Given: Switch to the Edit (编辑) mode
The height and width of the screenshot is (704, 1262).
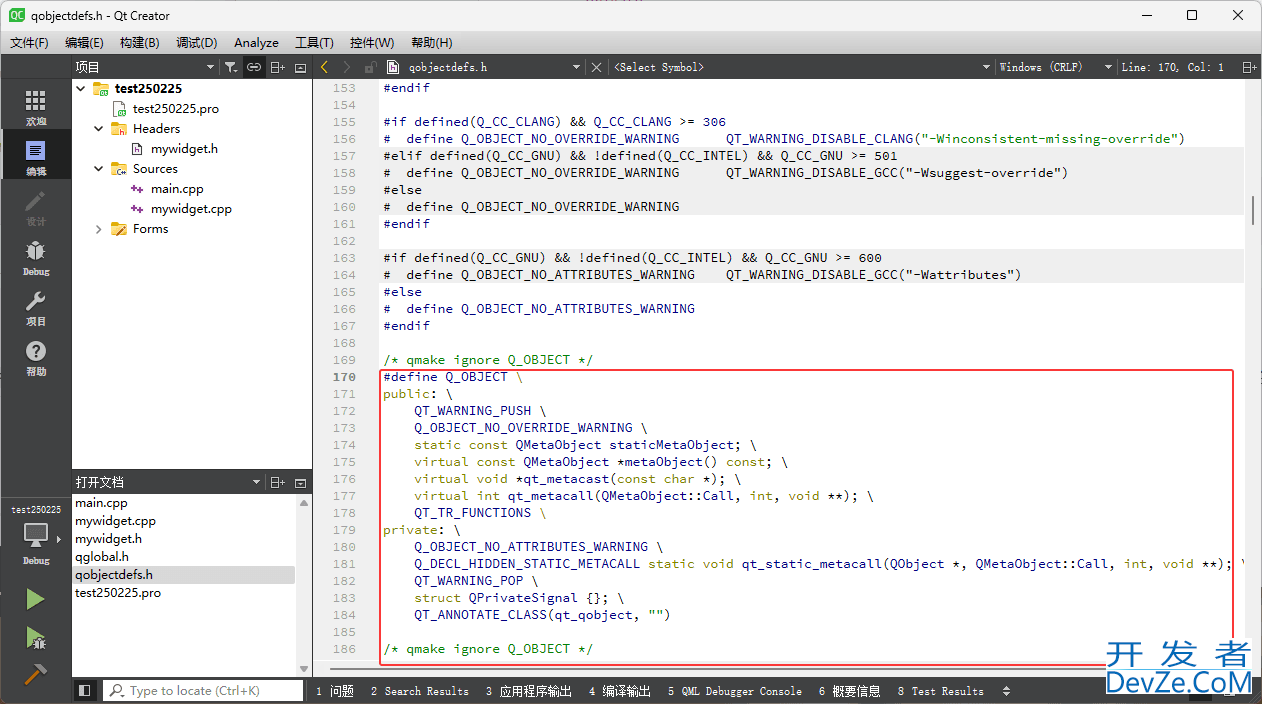Looking at the screenshot, I should tap(36, 158).
